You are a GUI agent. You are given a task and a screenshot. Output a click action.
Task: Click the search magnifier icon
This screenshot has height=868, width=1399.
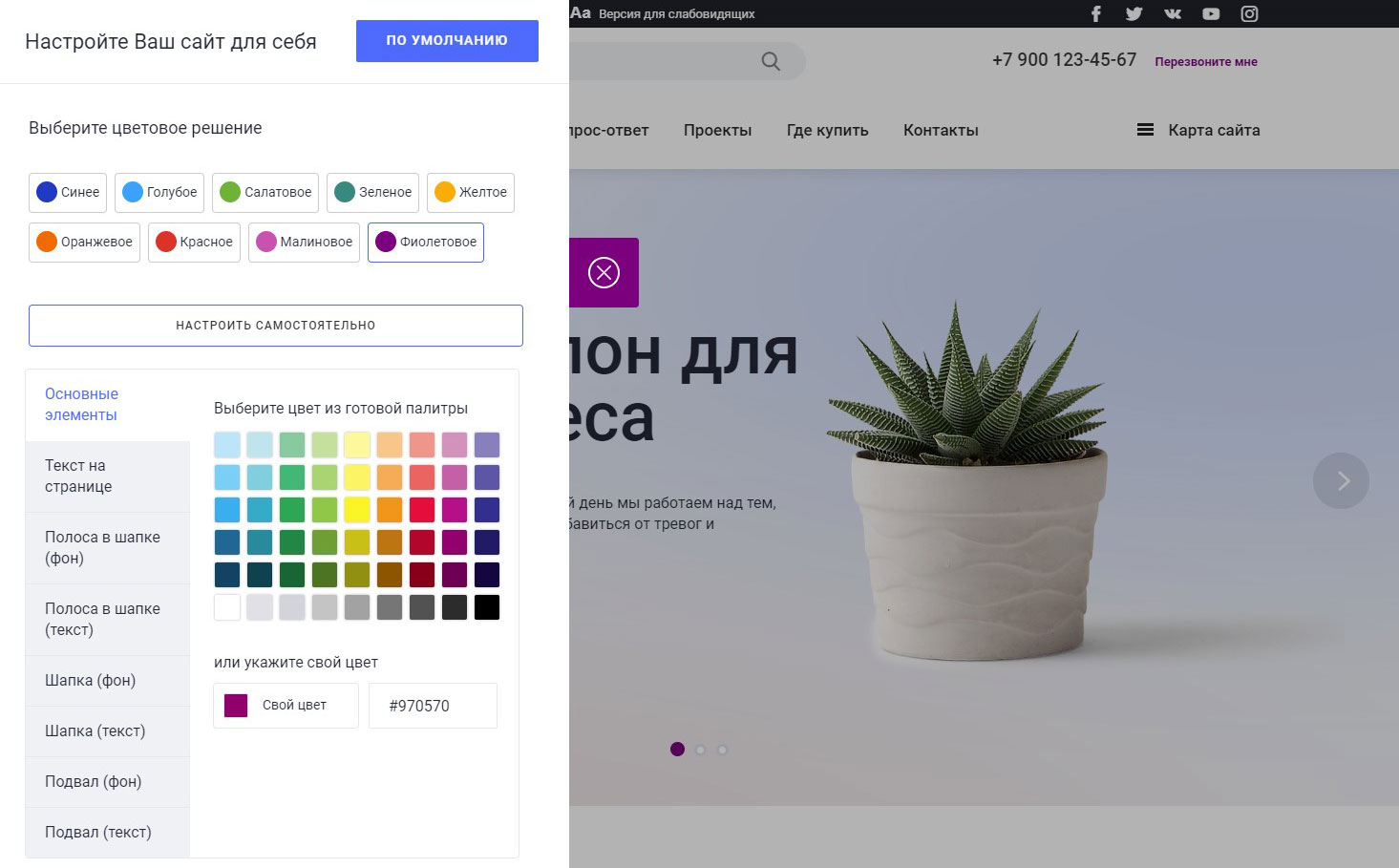771,61
